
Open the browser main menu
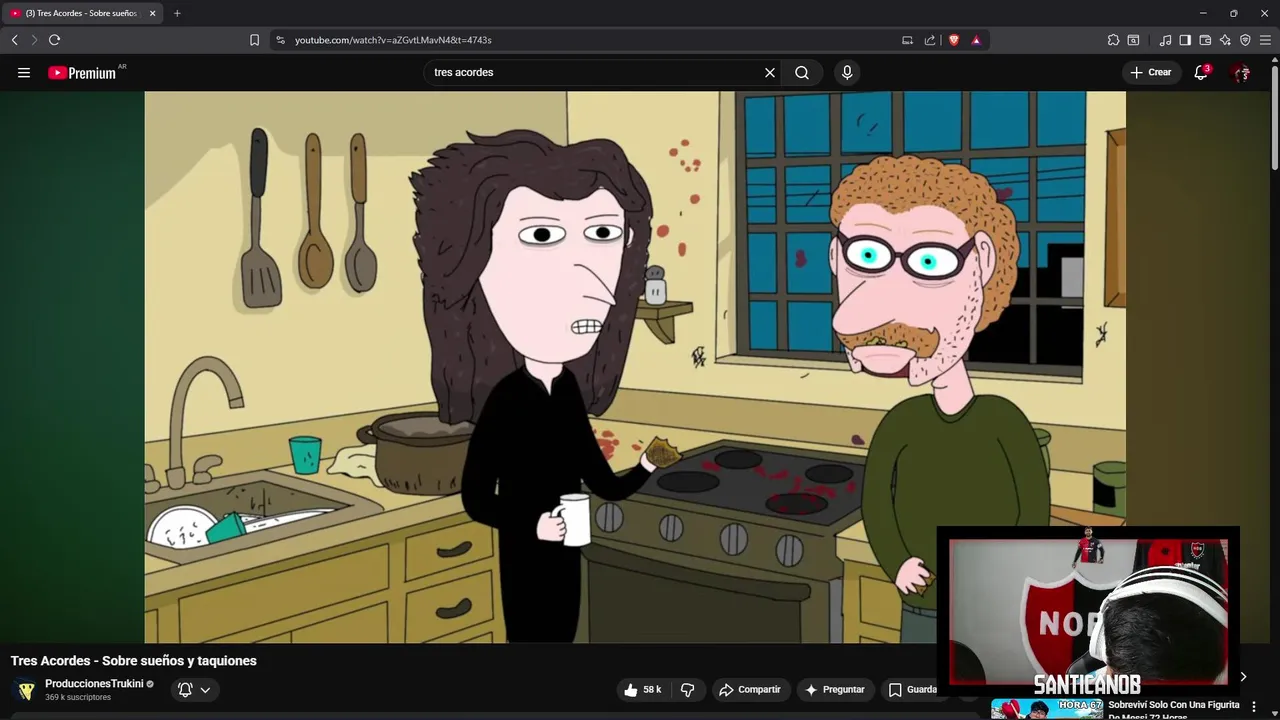tap(1265, 40)
